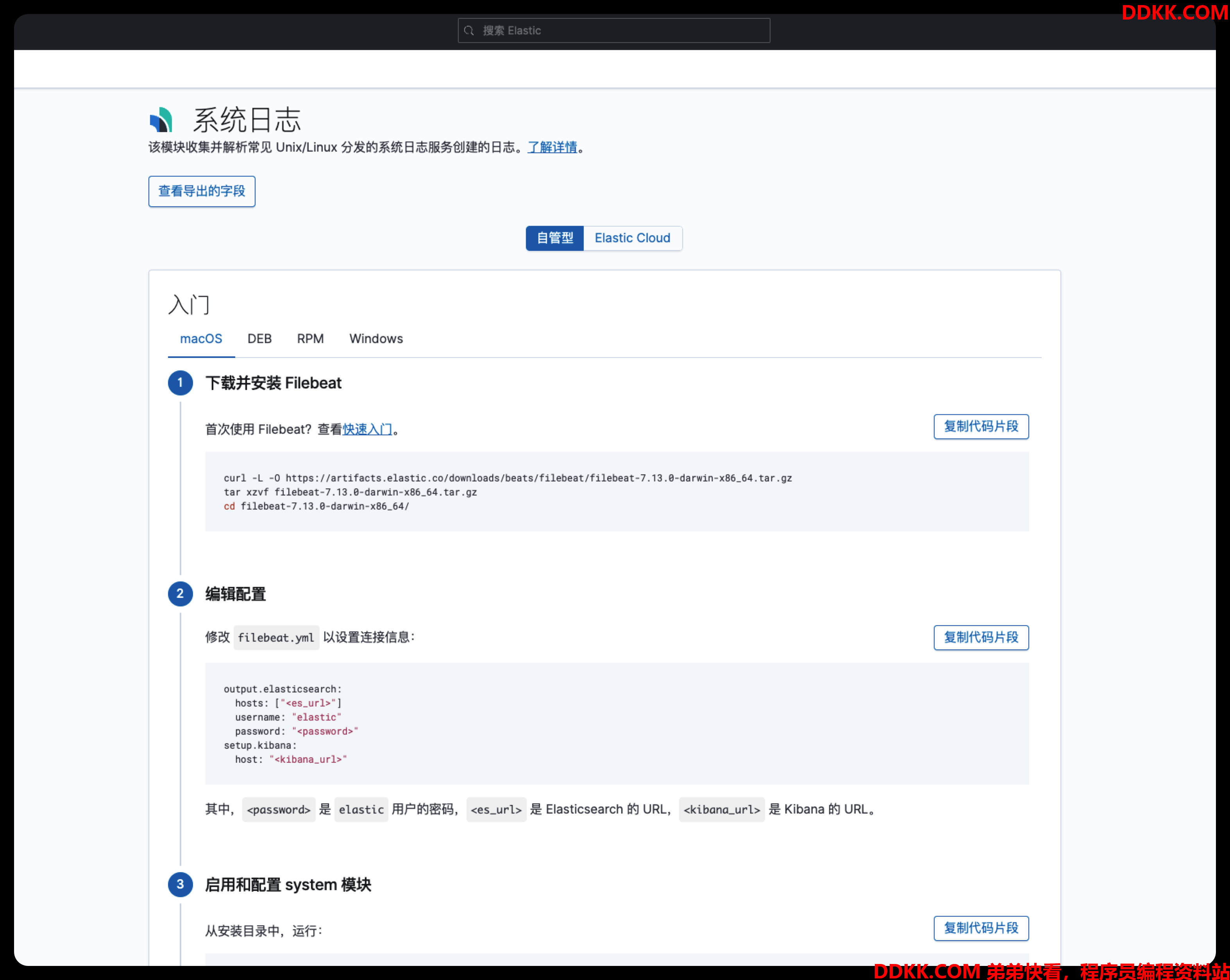
Task: Switch to the DEB tab
Action: pos(259,339)
